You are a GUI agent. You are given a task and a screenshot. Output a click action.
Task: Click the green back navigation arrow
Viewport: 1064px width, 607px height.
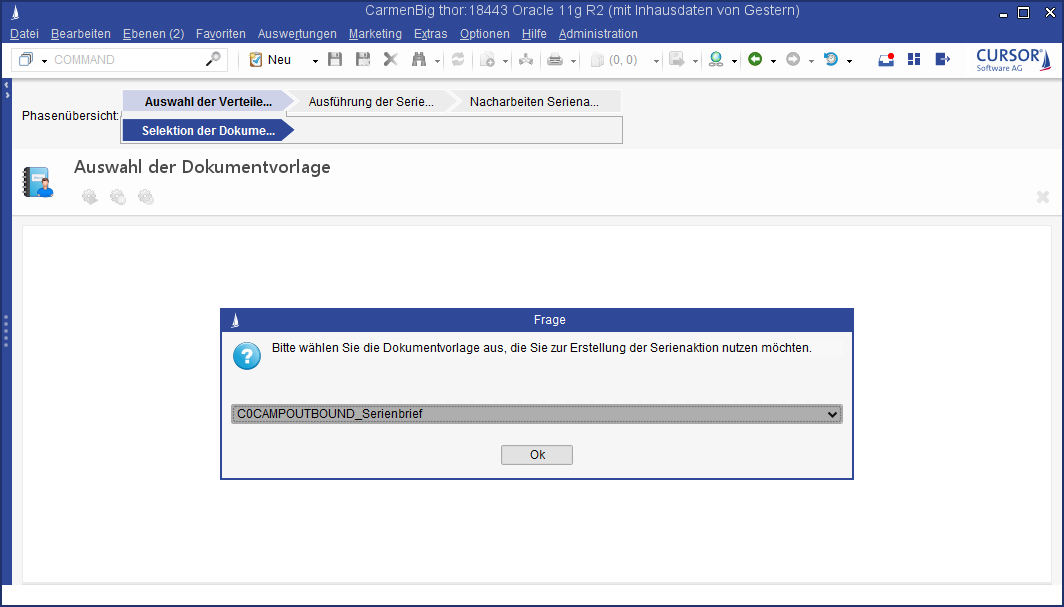coord(755,60)
